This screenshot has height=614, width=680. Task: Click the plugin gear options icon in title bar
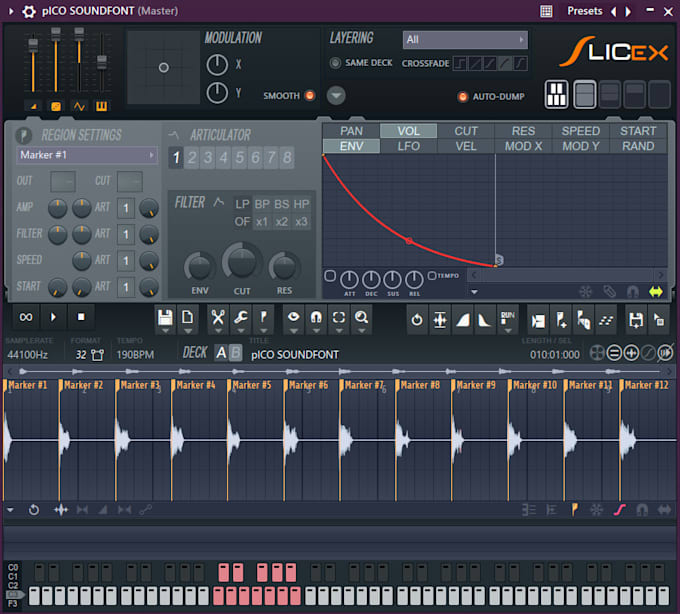click(29, 11)
